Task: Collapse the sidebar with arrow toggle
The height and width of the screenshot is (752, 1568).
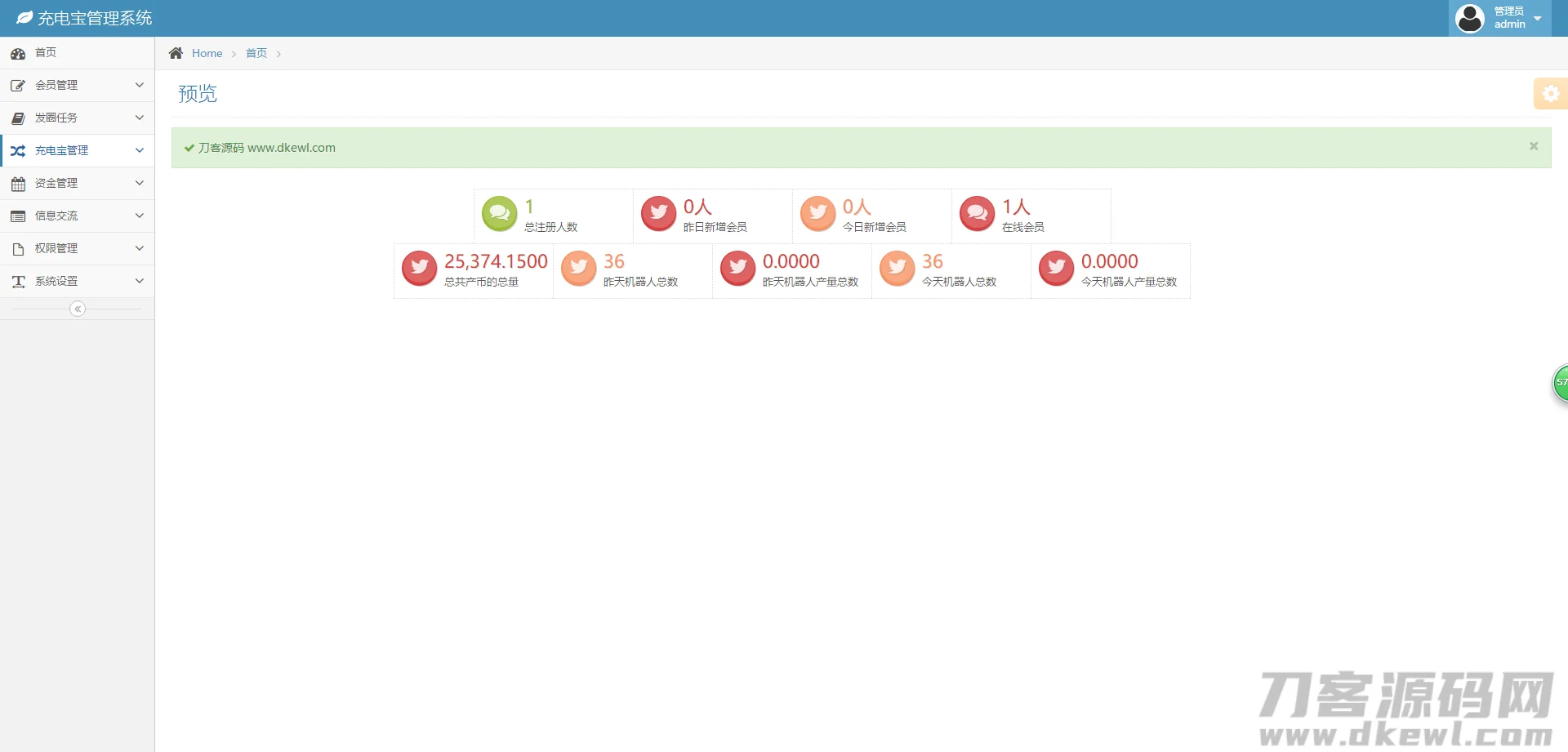Action: click(78, 309)
